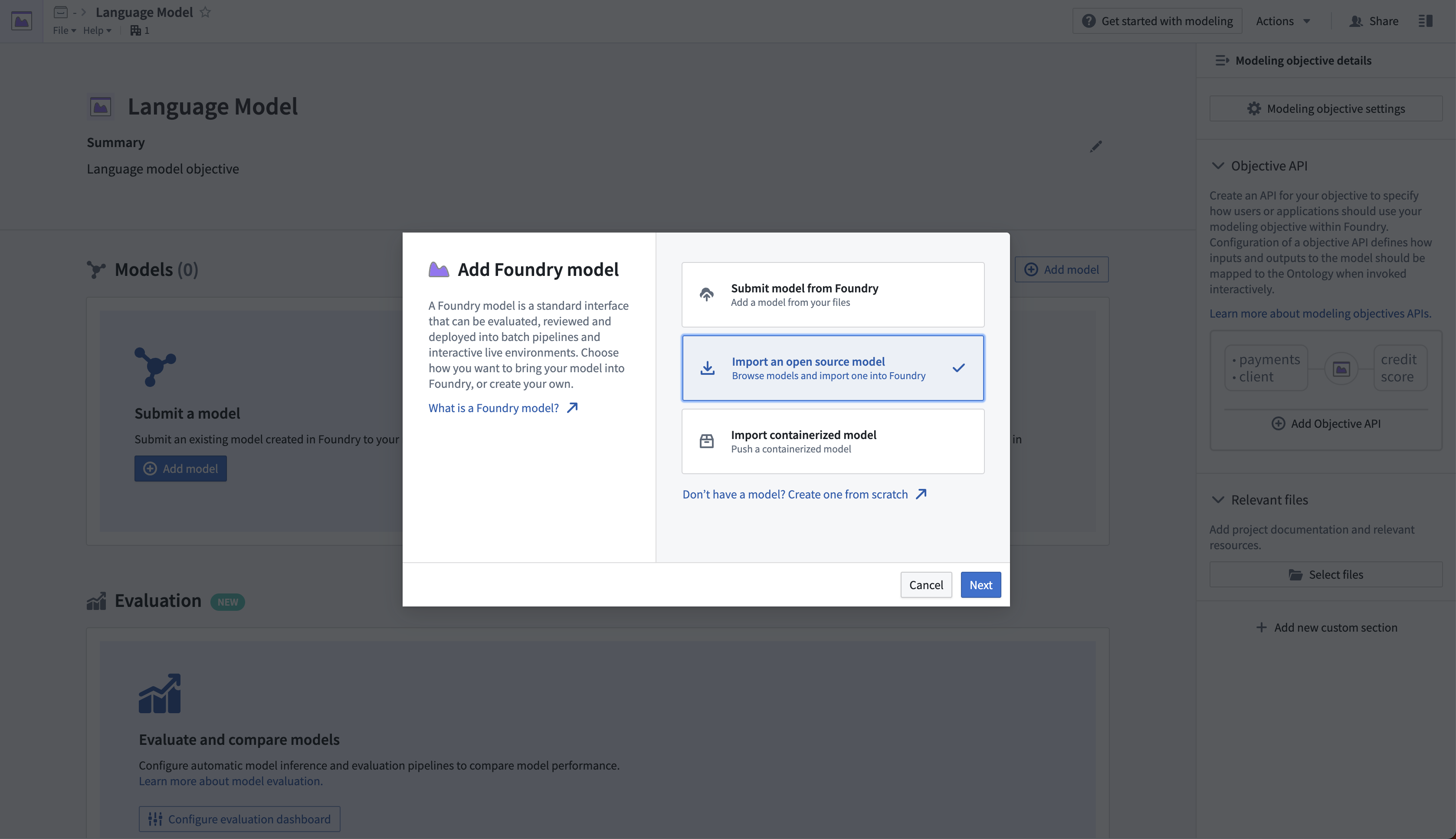The height and width of the screenshot is (839, 1456).
Task: Click the large evaluation chart icon in card
Action: (x=160, y=694)
